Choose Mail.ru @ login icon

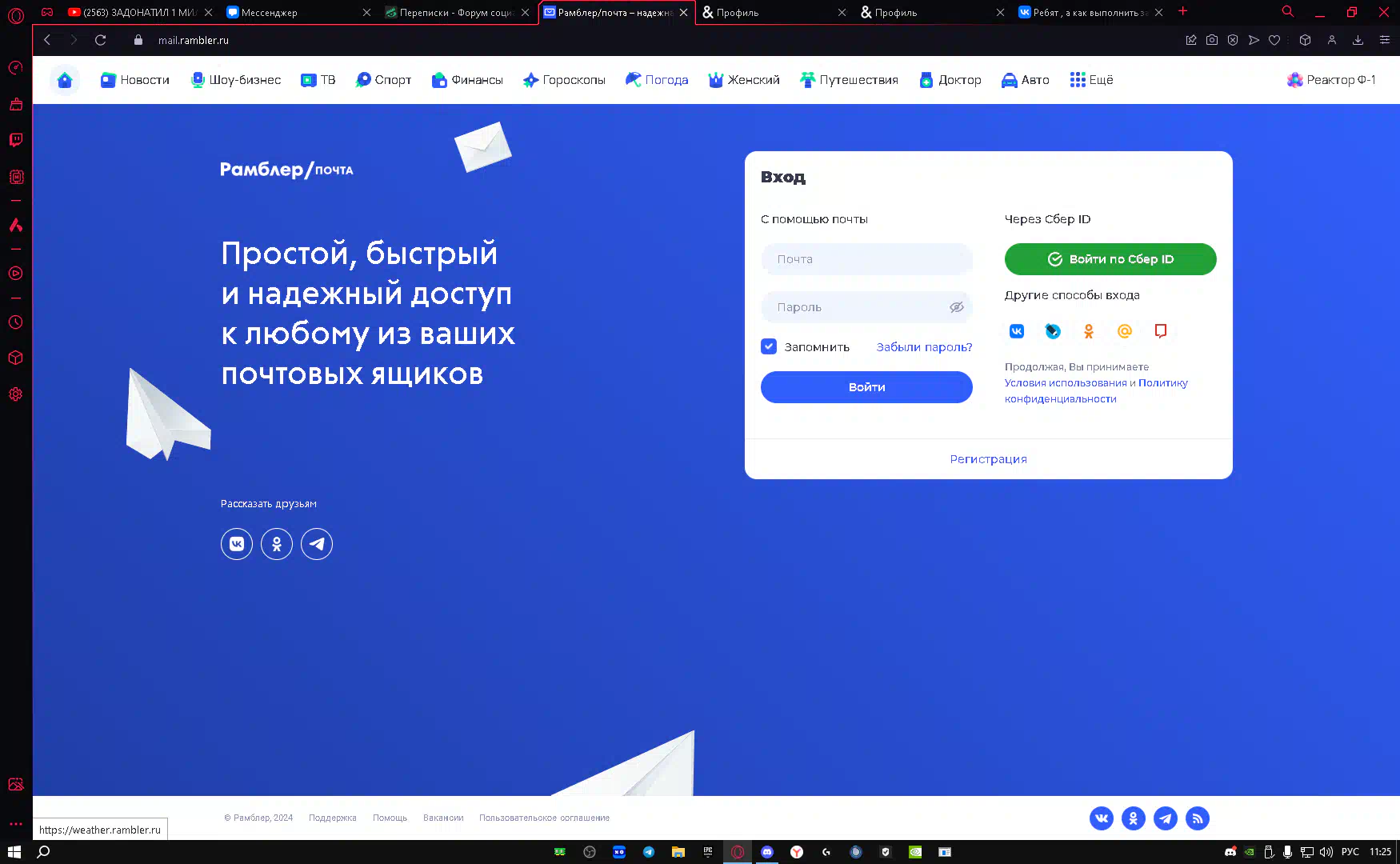[1124, 331]
